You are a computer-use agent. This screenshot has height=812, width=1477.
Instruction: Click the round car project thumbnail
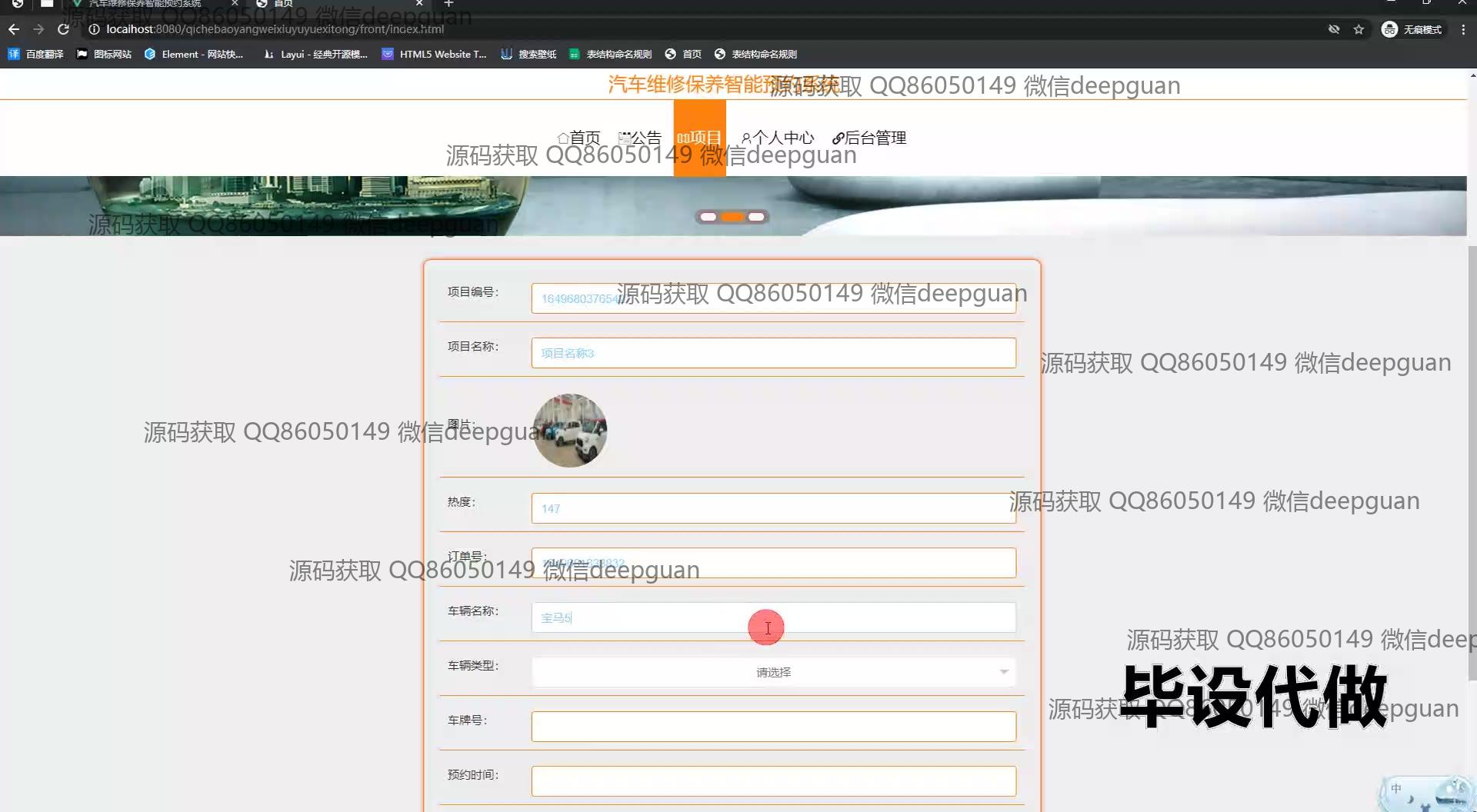[x=570, y=431]
